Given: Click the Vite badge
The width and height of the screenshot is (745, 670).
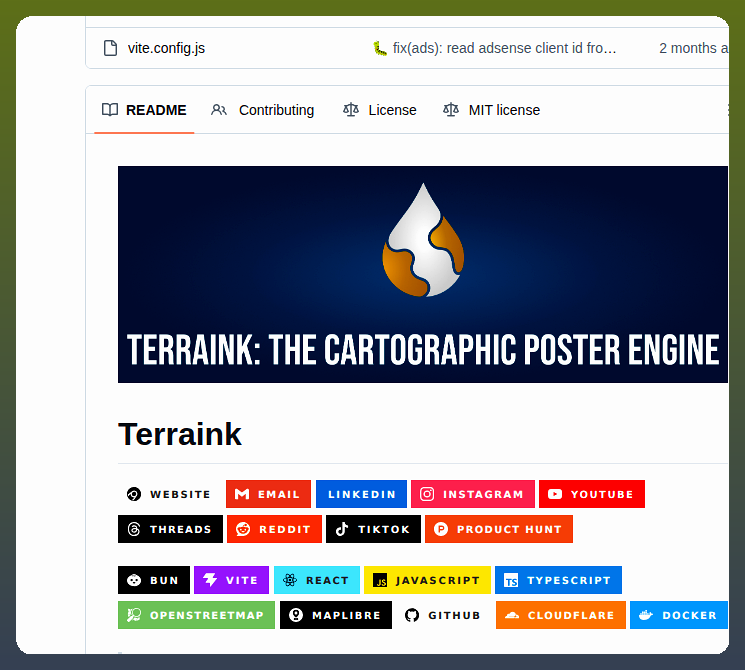Looking at the screenshot, I should 231,580.
